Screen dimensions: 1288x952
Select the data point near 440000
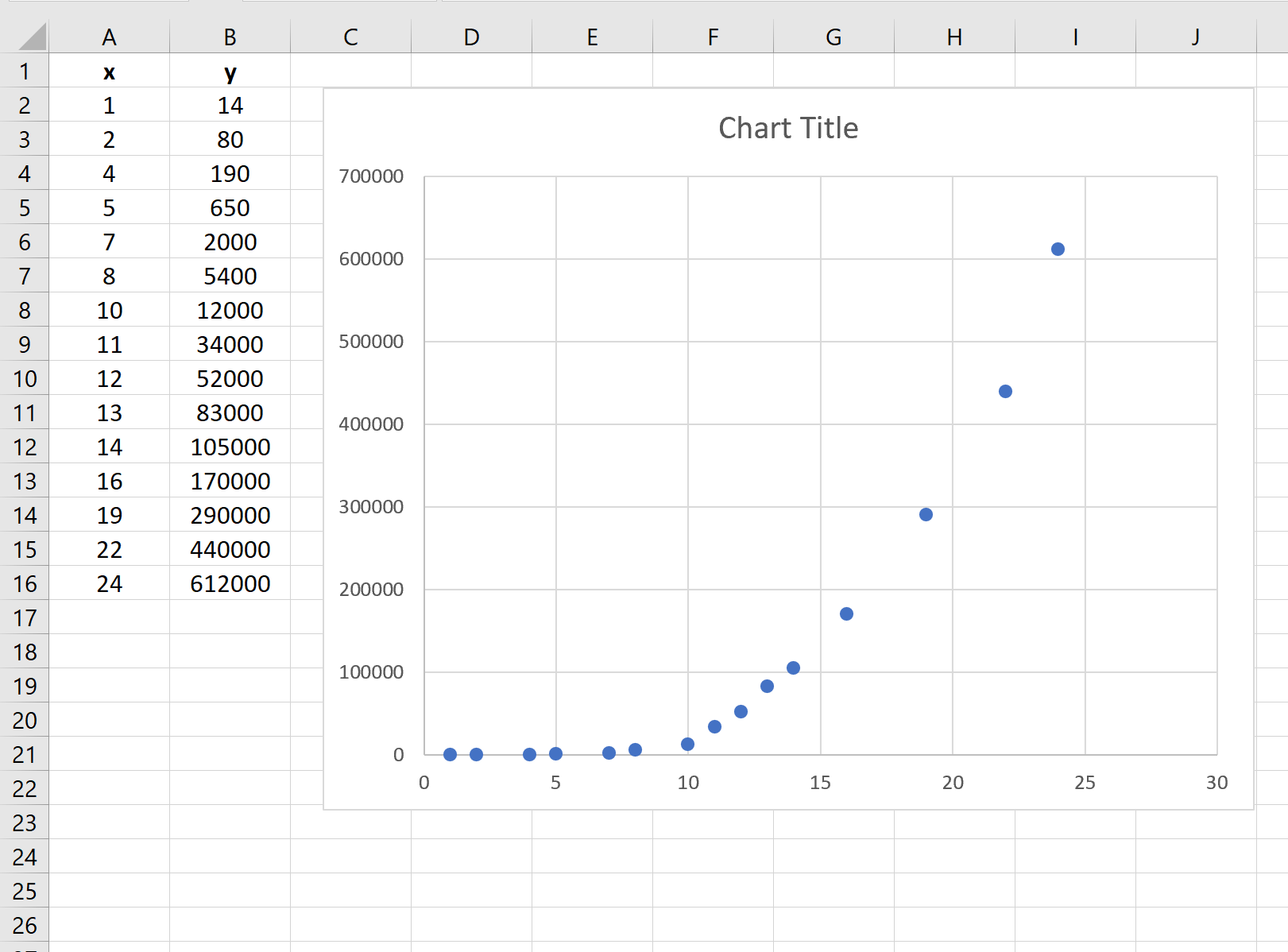click(1004, 390)
